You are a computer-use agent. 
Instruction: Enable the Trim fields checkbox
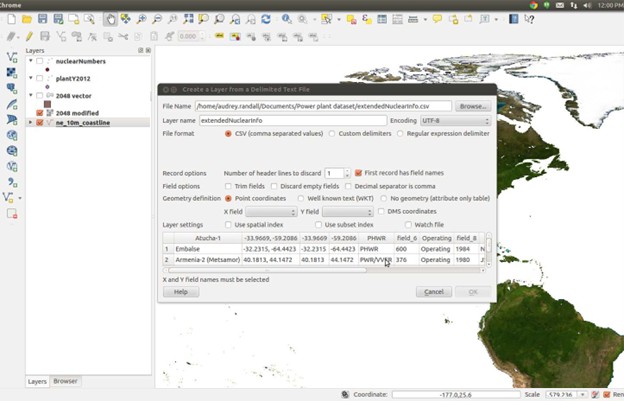coord(228,186)
